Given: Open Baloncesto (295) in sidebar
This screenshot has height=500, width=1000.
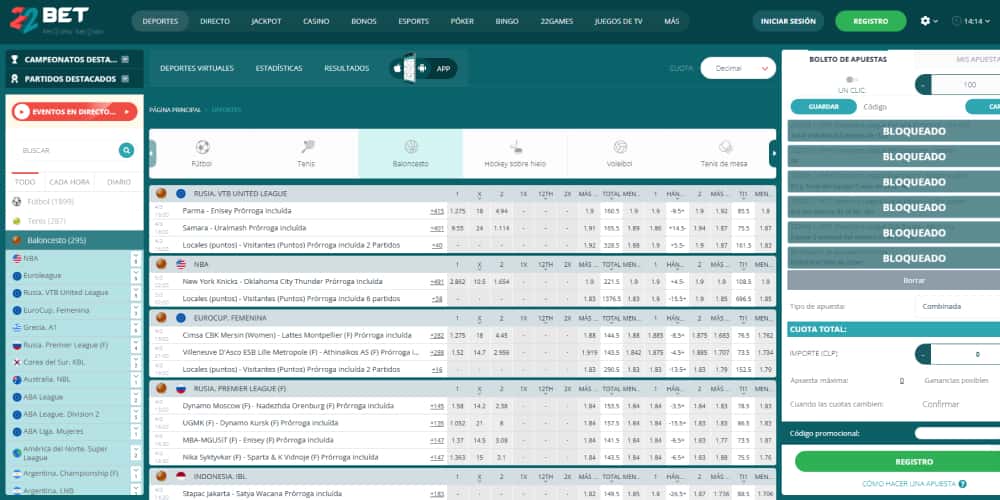Looking at the screenshot, I should tap(74, 240).
